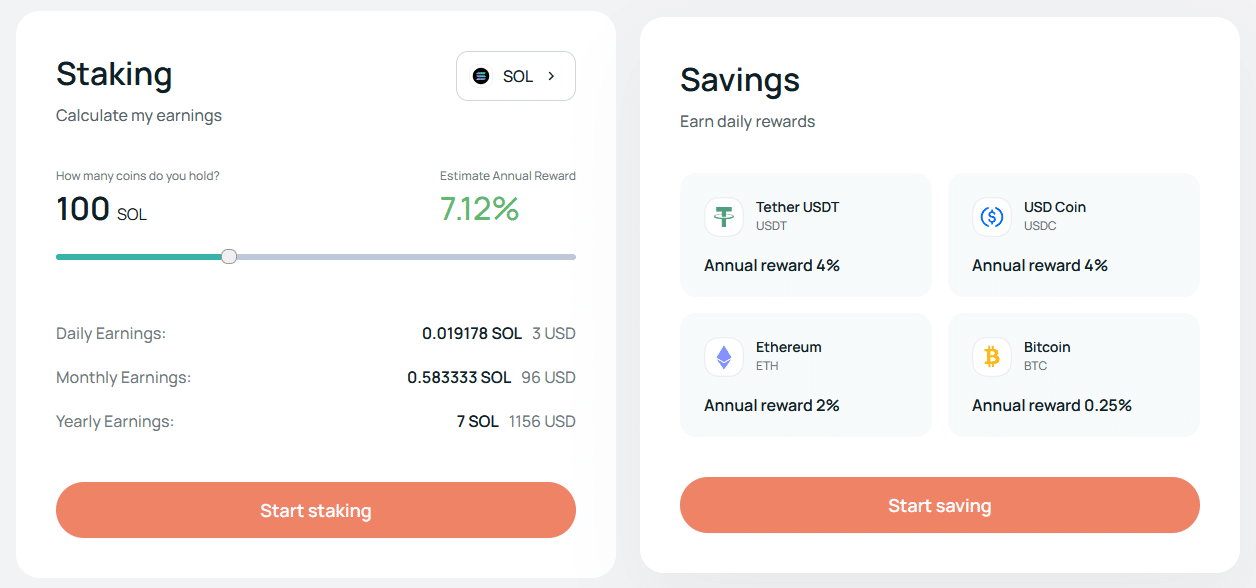Click the Ethereum diamond icon
This screenshot has width=1256, height=588.
(x=723, y=356)
